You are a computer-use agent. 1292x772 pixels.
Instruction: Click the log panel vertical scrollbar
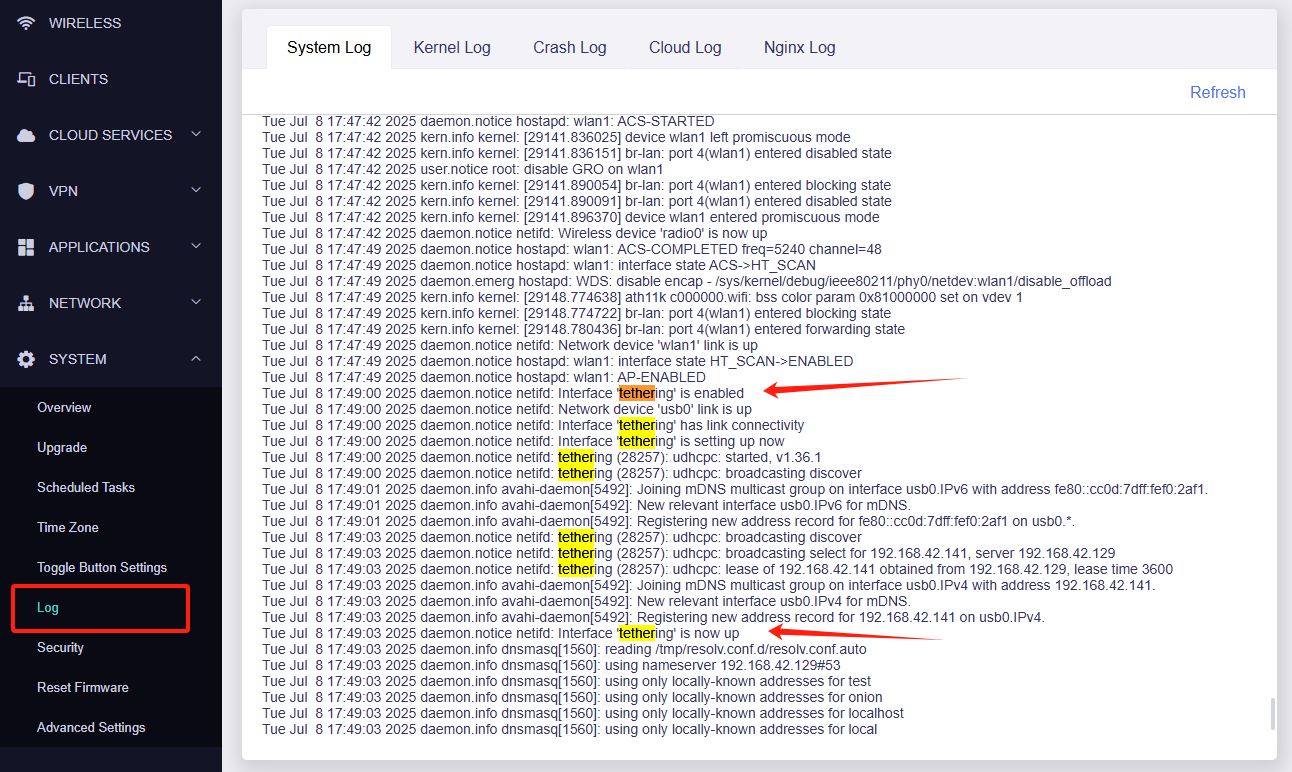tap(1272, 714)
